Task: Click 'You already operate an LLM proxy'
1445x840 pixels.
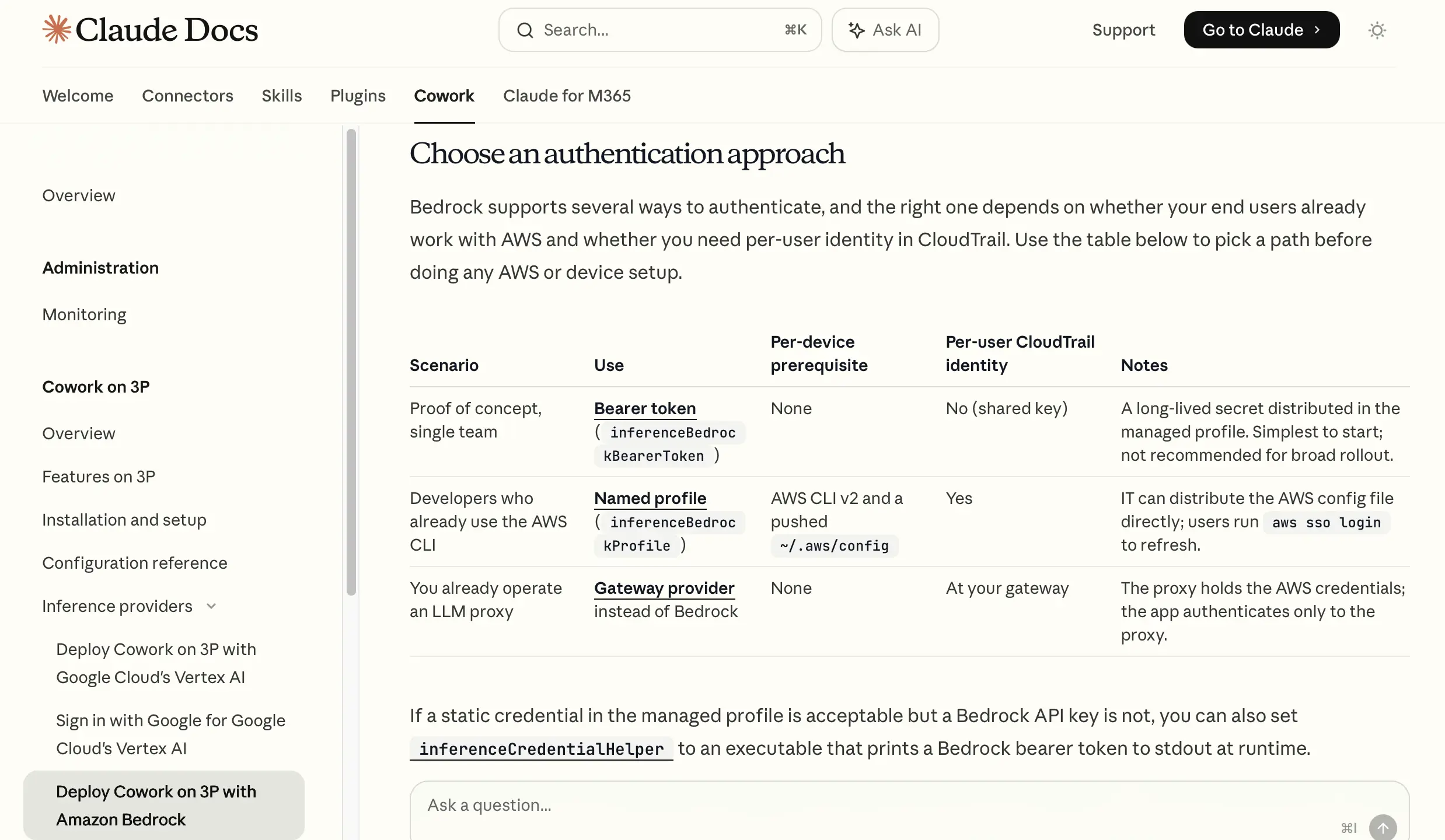Action: coord(486,600)
